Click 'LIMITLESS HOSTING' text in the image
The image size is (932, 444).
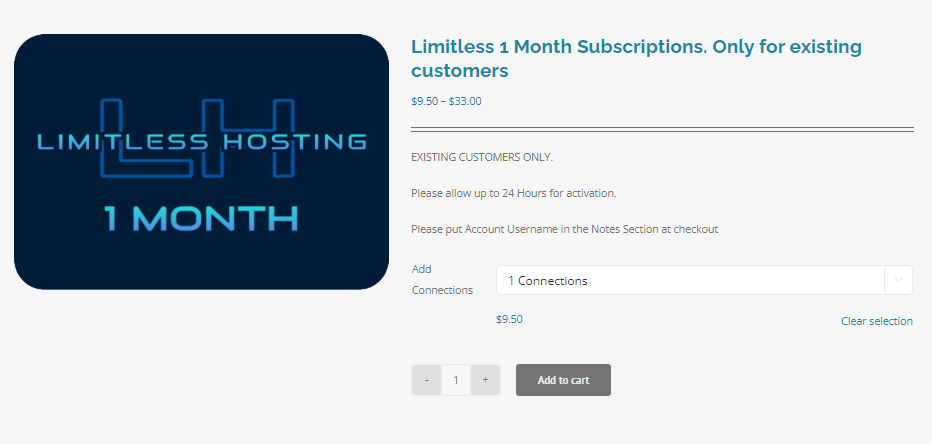click(x=201, y=141)
